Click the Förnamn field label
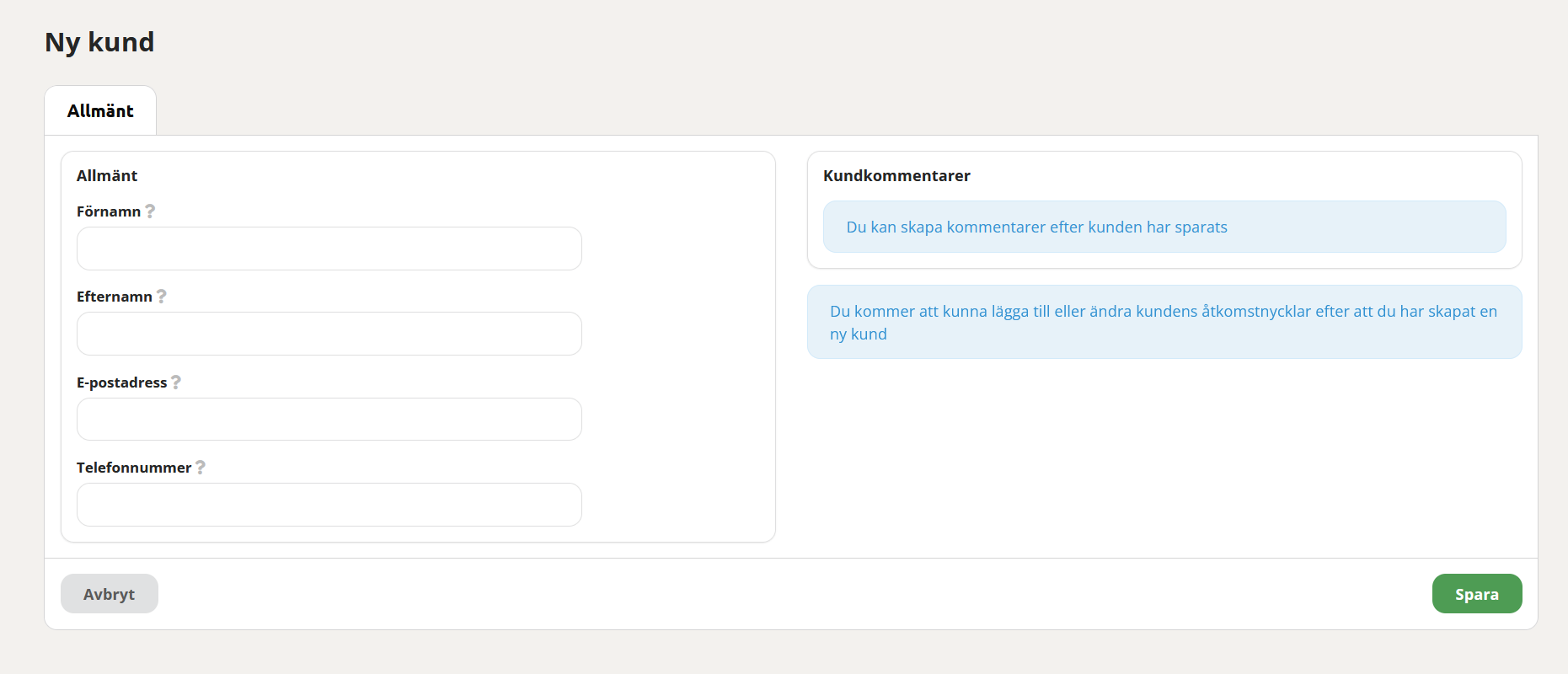Image resolution: width=1568 pixels, height=674 pixels. [109, 211]
